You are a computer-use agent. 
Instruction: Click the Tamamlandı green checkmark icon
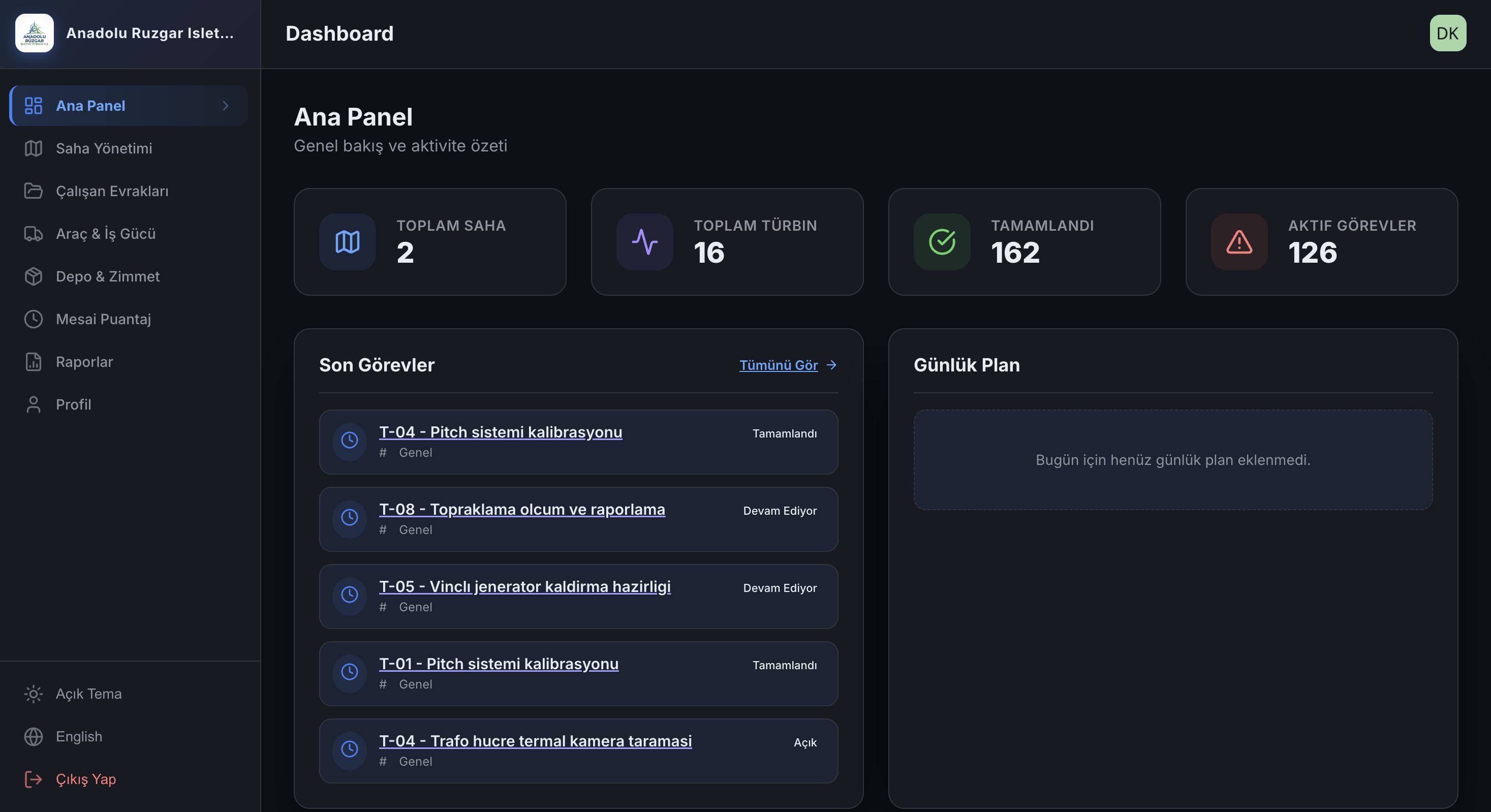pos(941,242)
